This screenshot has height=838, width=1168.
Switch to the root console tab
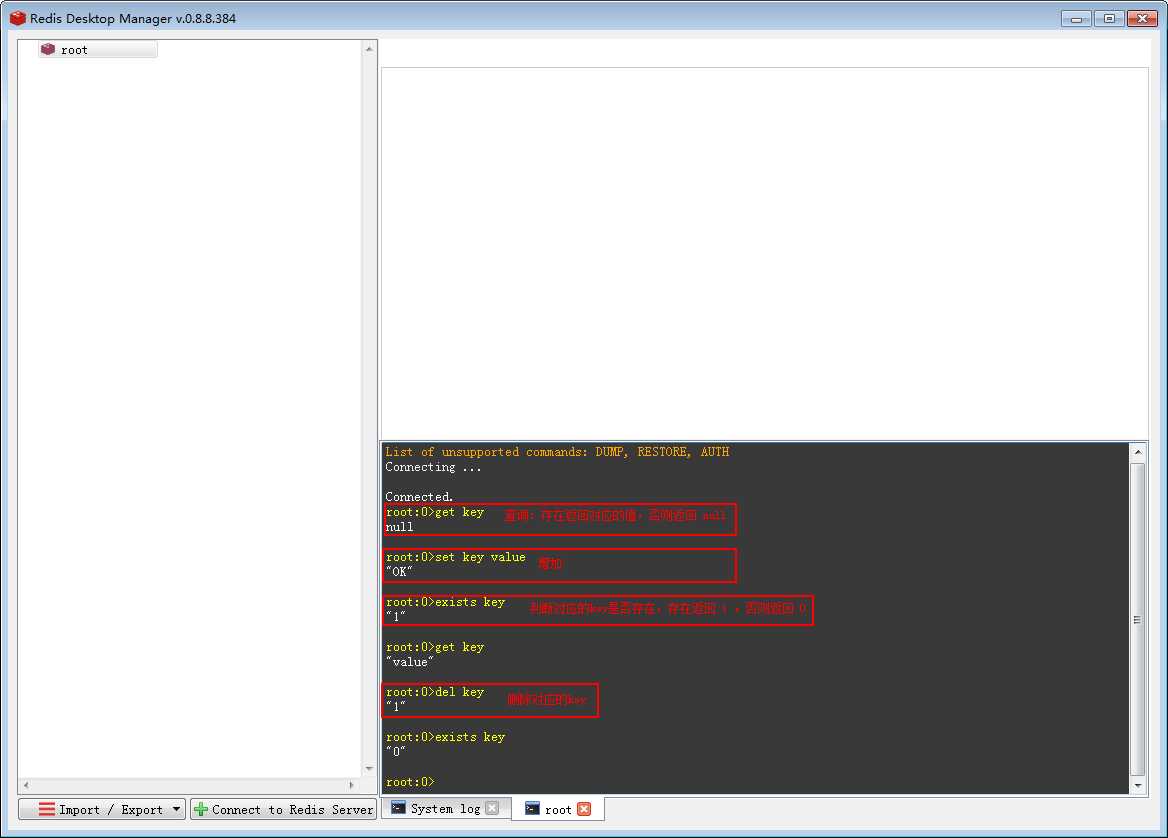[x=558, y=809]
